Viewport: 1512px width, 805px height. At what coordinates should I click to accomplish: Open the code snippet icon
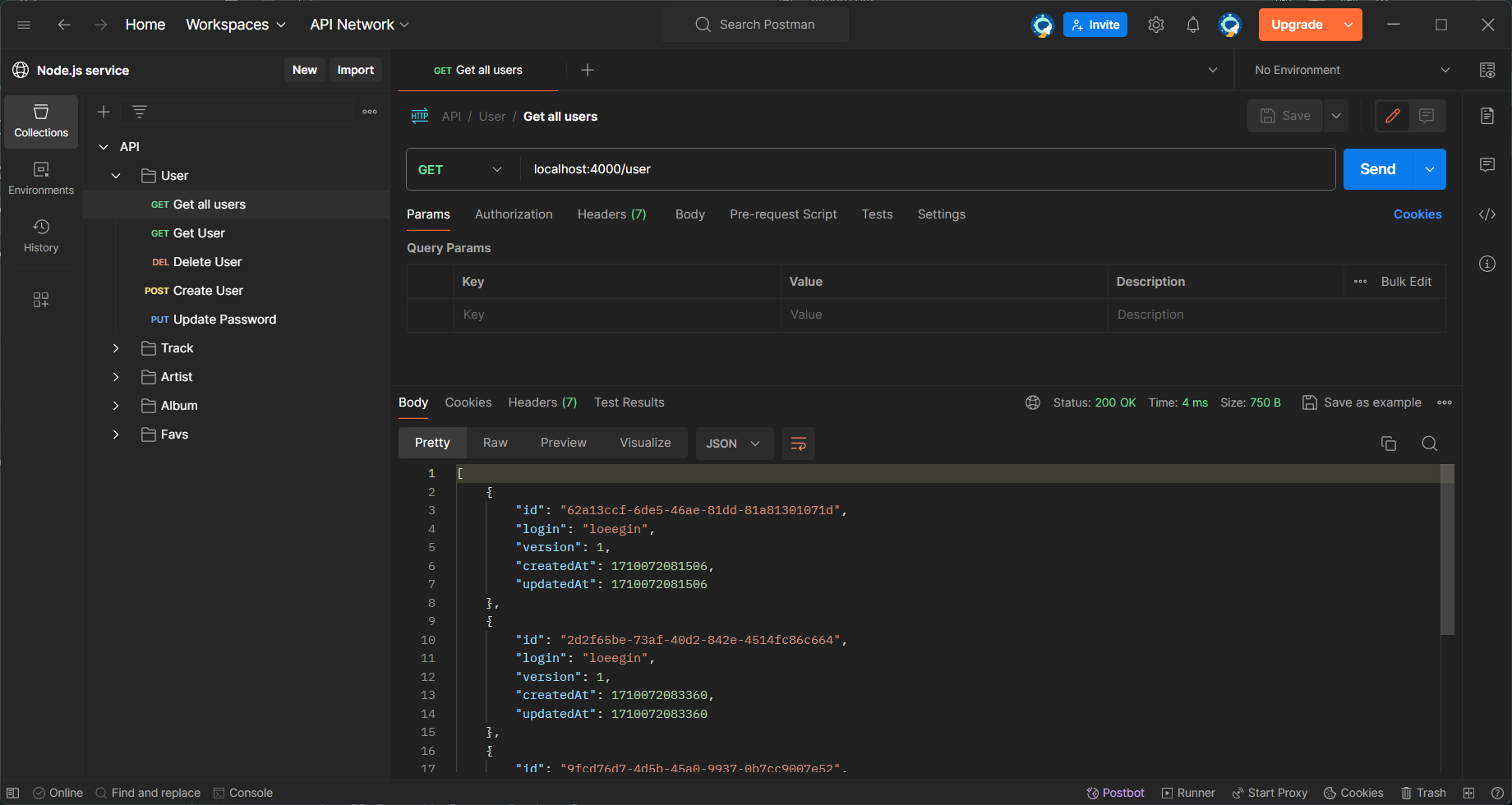click(1487, 214)
